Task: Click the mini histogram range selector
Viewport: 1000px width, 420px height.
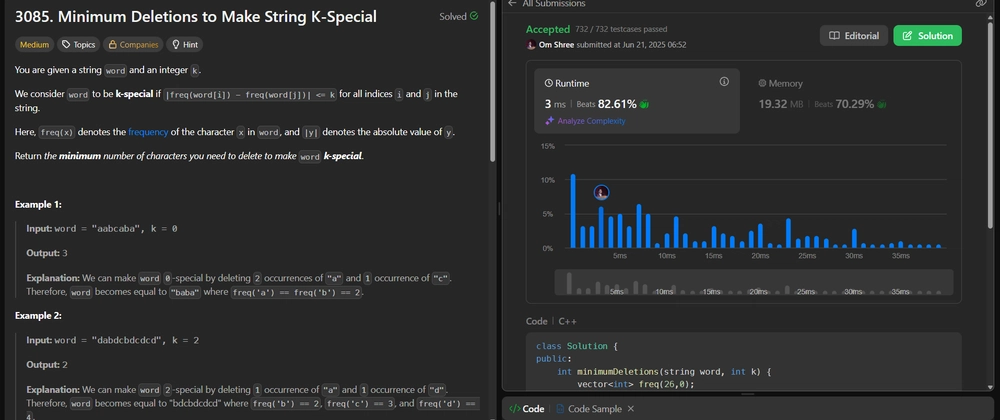Action: click(754, 282)
